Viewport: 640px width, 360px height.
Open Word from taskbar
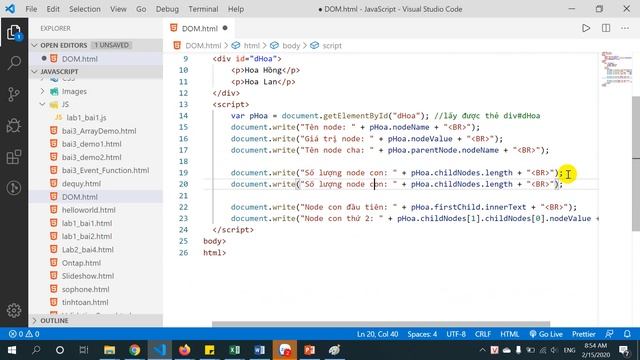tap(259, 350)
